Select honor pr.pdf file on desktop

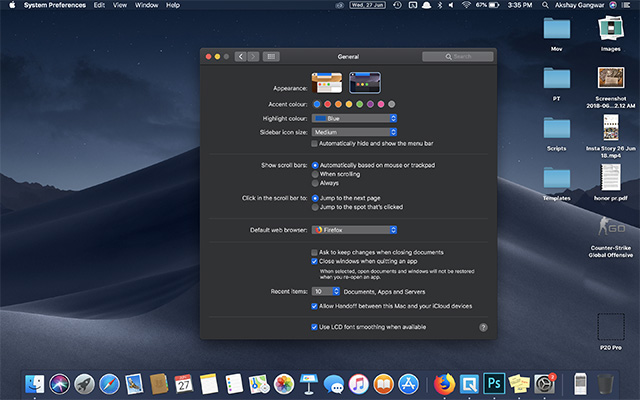tap(611, 182)
